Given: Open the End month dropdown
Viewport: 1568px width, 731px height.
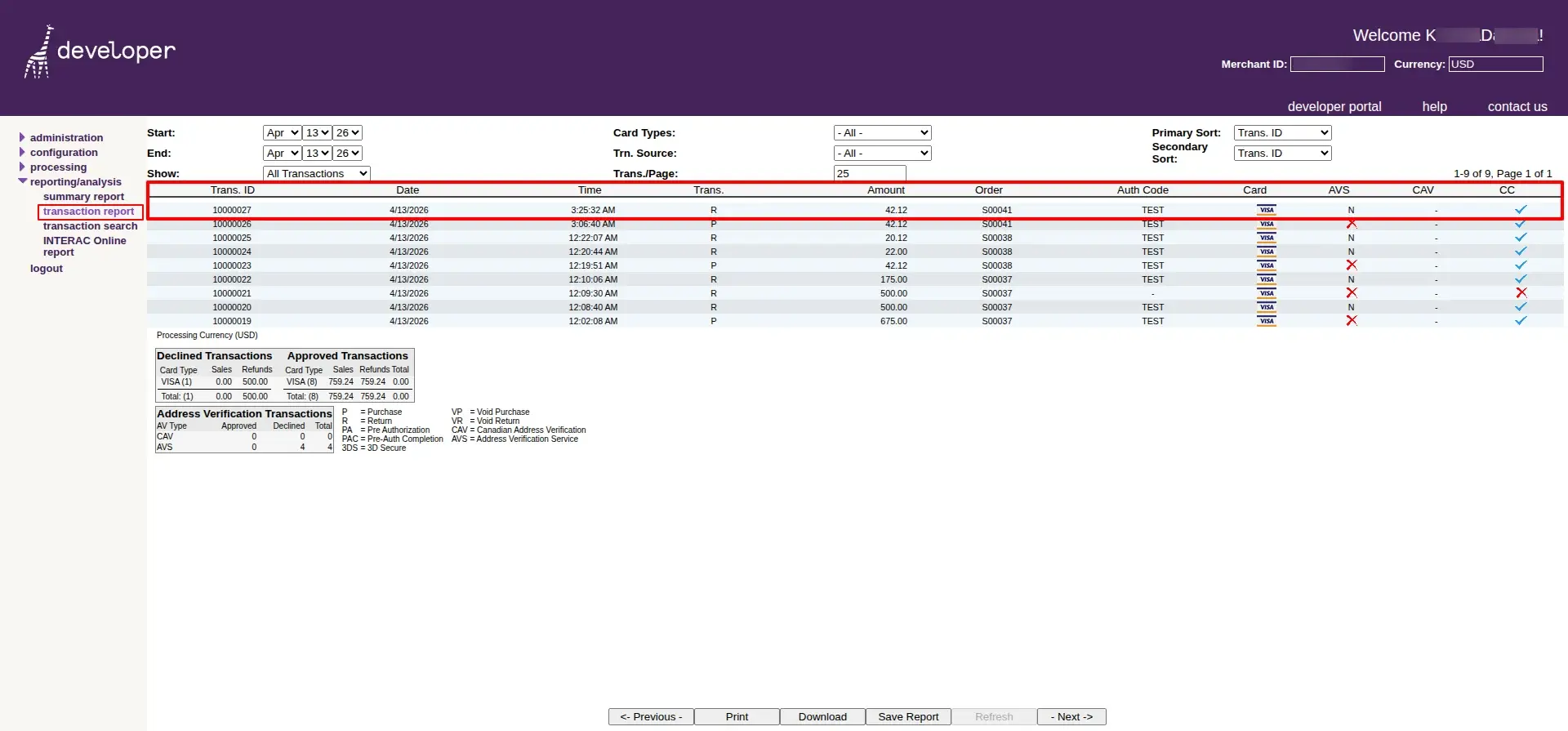Looking at the screenshot, I should (x=283, y=153).
